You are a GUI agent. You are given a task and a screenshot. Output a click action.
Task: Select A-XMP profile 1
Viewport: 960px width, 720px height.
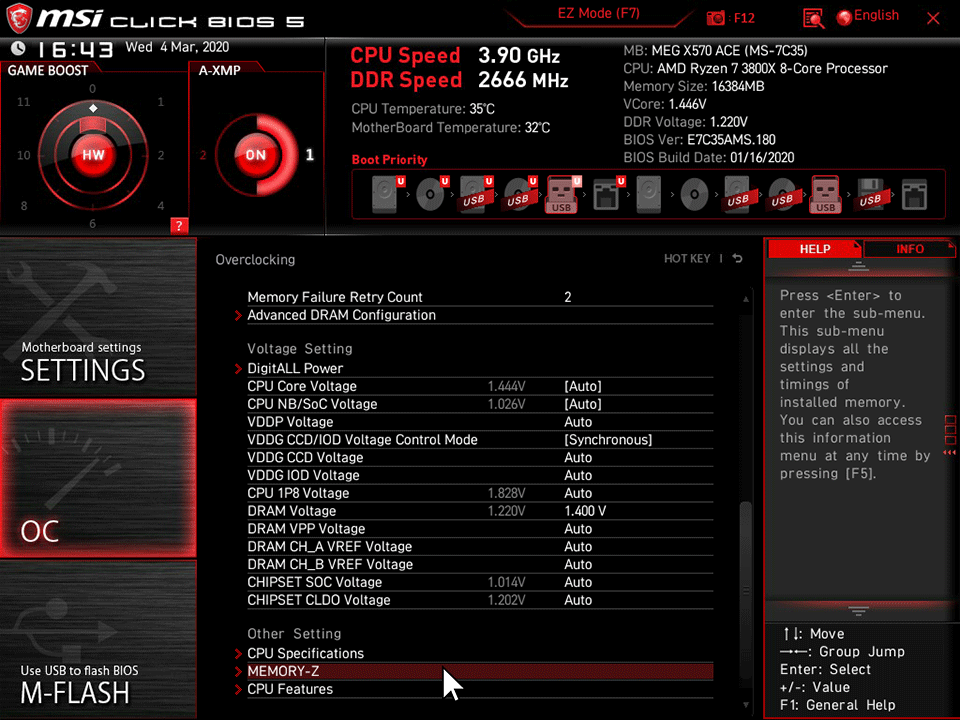tap(310, 154)
